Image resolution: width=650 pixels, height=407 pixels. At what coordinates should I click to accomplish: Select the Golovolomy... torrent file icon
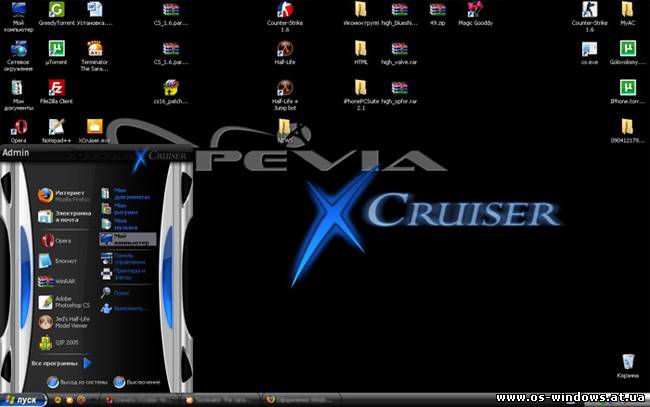[628, 53]
